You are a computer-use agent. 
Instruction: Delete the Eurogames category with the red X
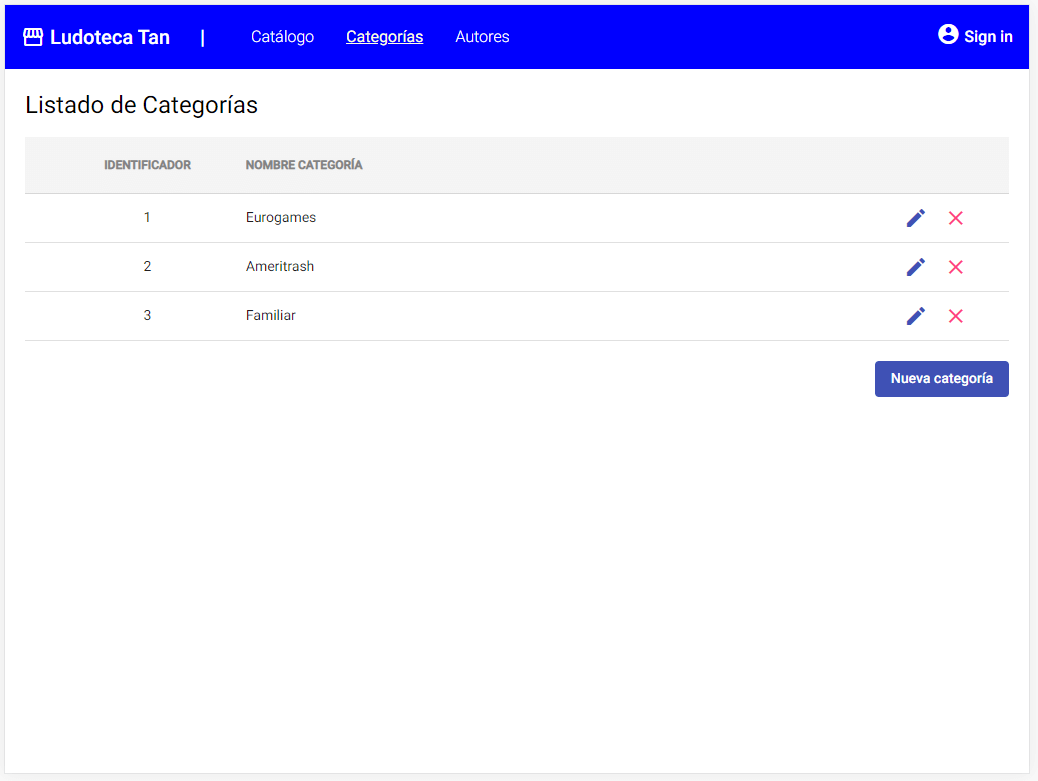(x=955, y=217)
